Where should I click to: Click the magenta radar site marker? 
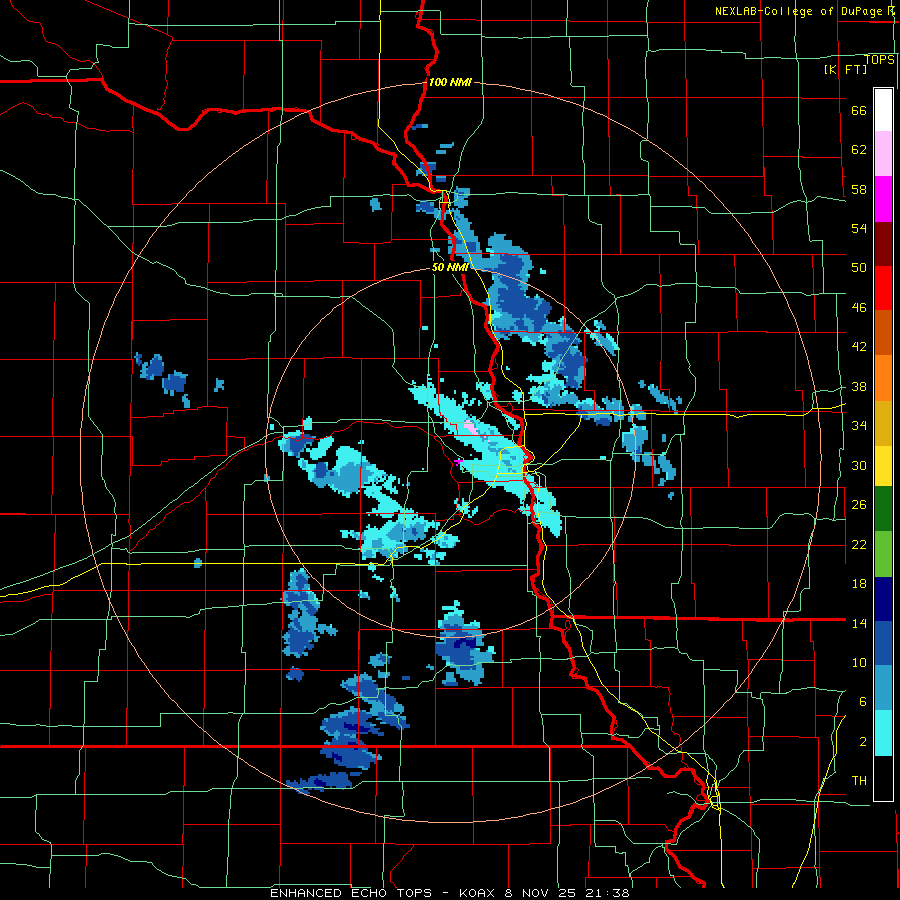pyautogui.click(x=459, y=461)
